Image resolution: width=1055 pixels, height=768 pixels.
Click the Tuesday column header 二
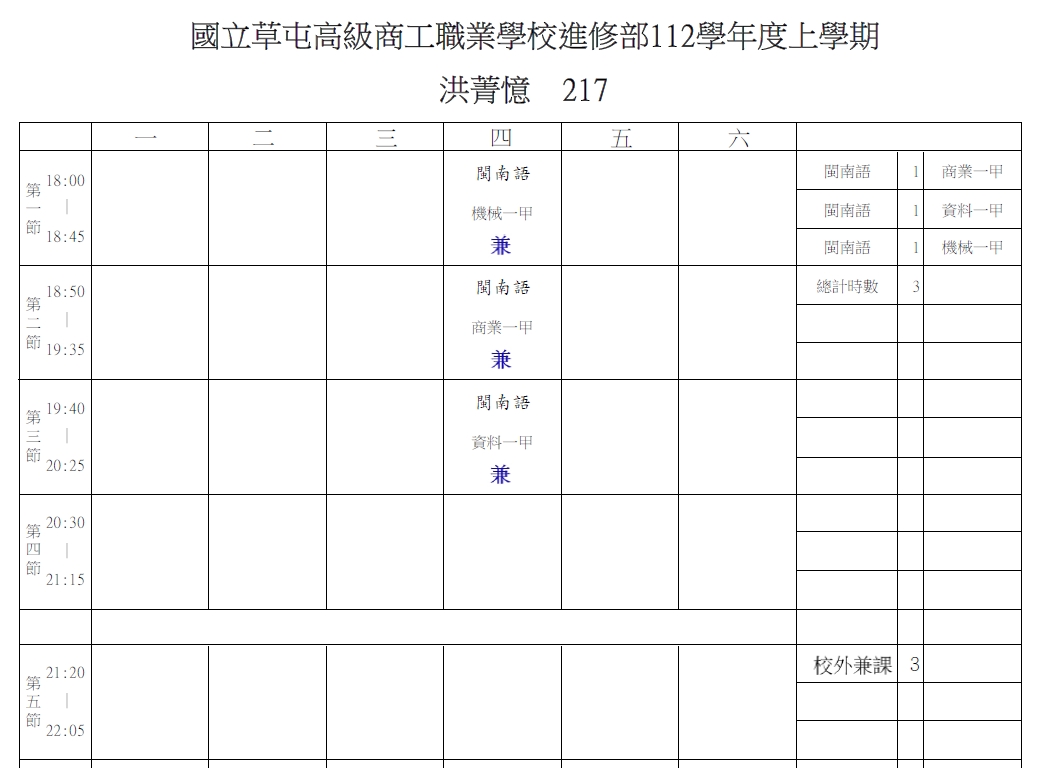click(x=264, y=138)
